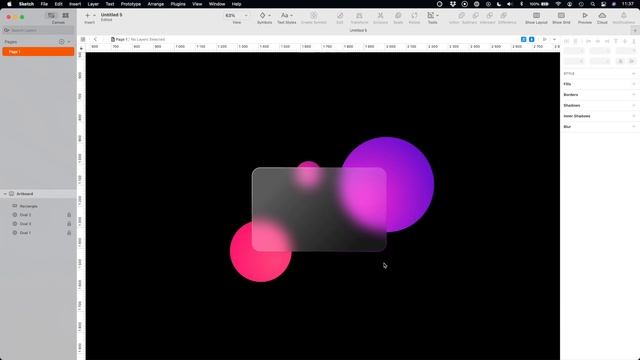Open a new document tab with plus

[x=635, y=31]
